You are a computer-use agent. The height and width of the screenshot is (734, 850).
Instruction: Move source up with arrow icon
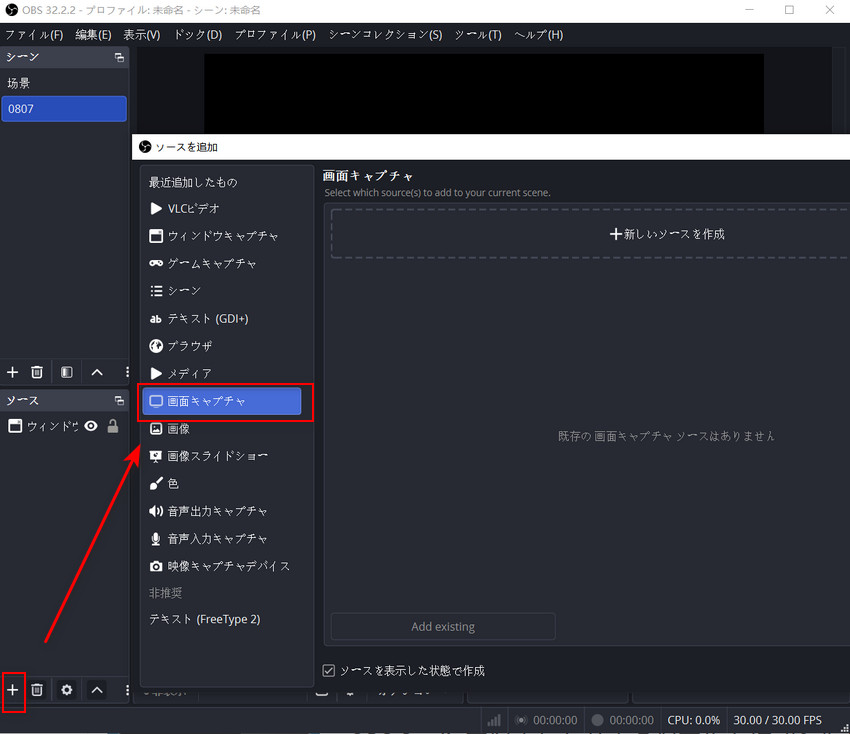[x=97, y=690]
